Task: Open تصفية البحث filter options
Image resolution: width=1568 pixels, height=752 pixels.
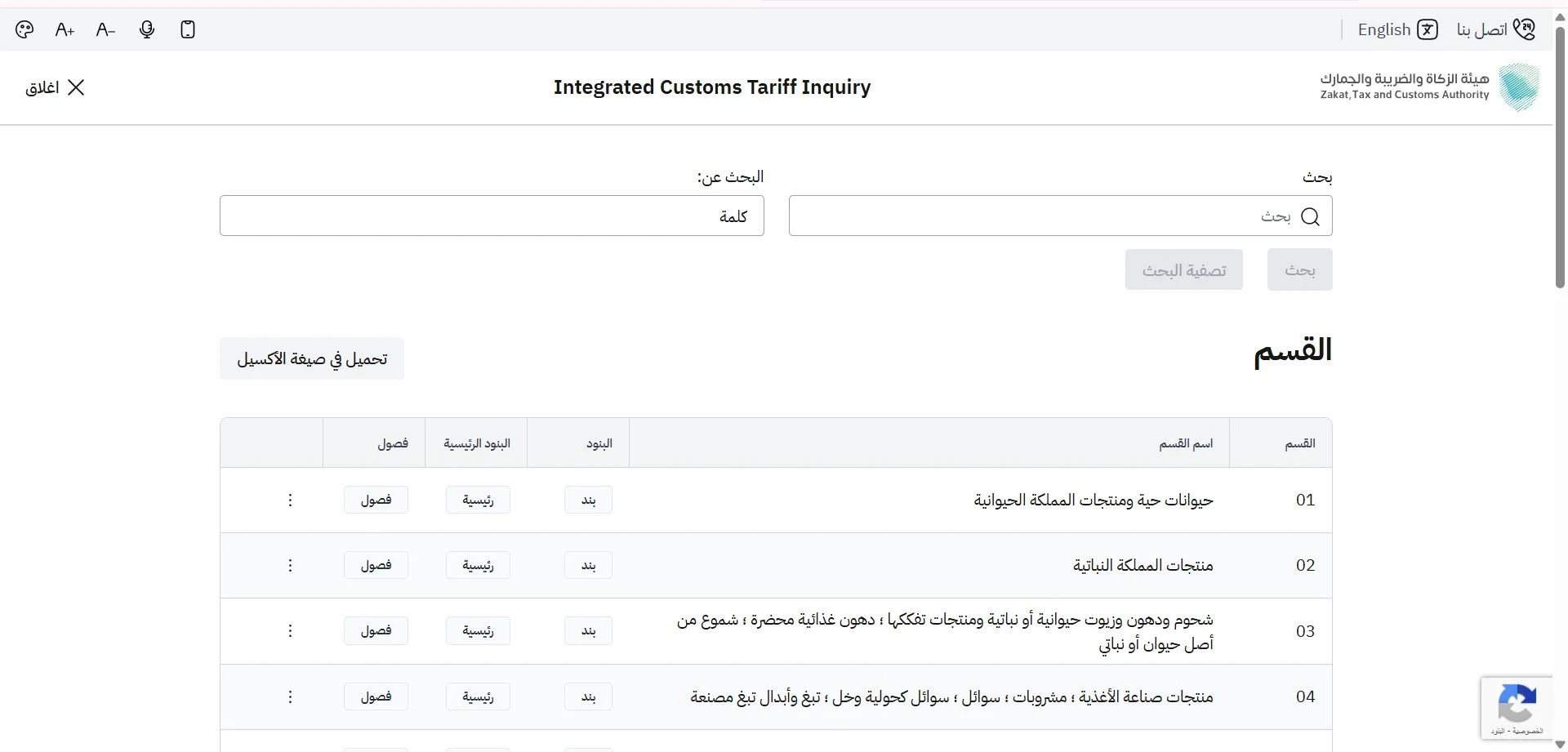Action: tap(1184, 269)
